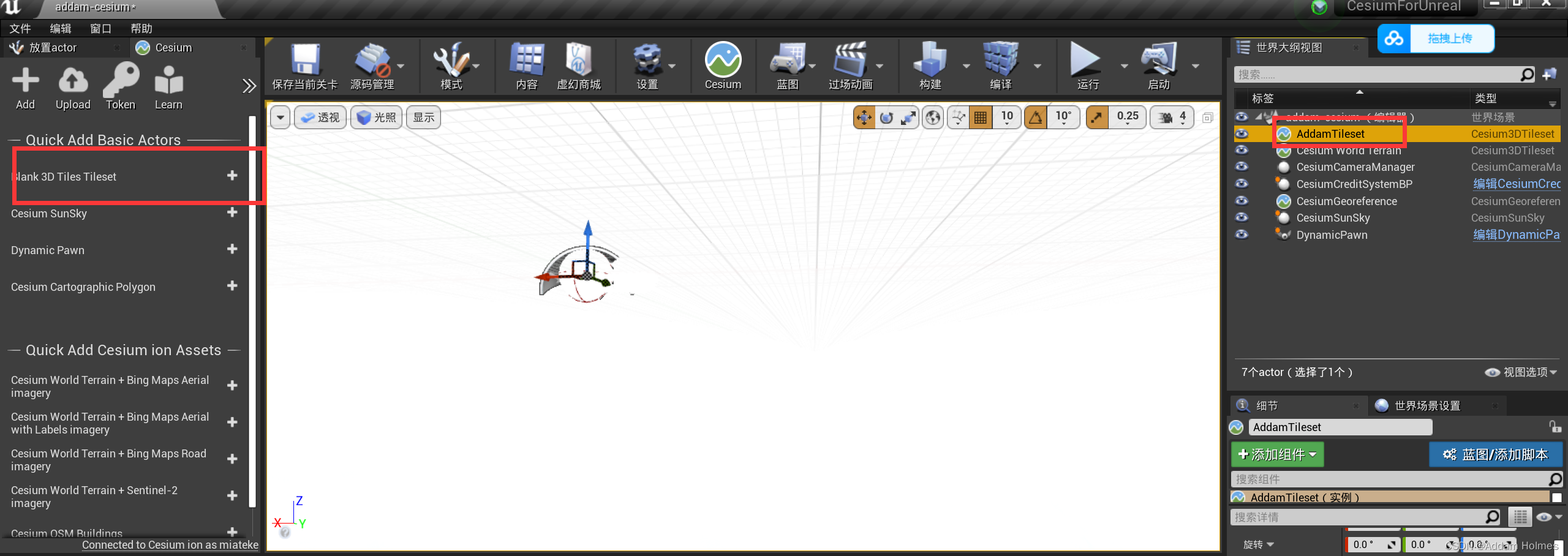1568x556 pixels.
Task: Open the Play (运行) options dropdown arrow
Action: coord(1124,66)
